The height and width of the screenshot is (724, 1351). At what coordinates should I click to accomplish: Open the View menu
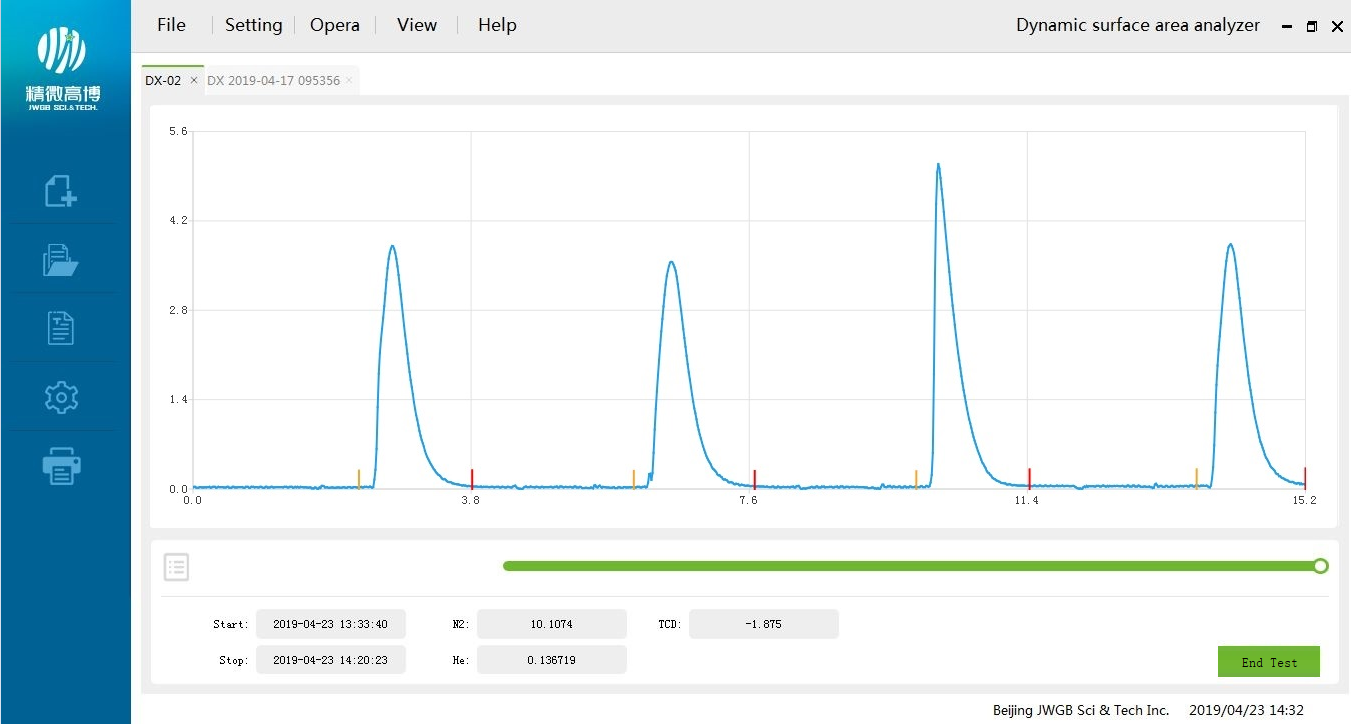click(416, 25)
